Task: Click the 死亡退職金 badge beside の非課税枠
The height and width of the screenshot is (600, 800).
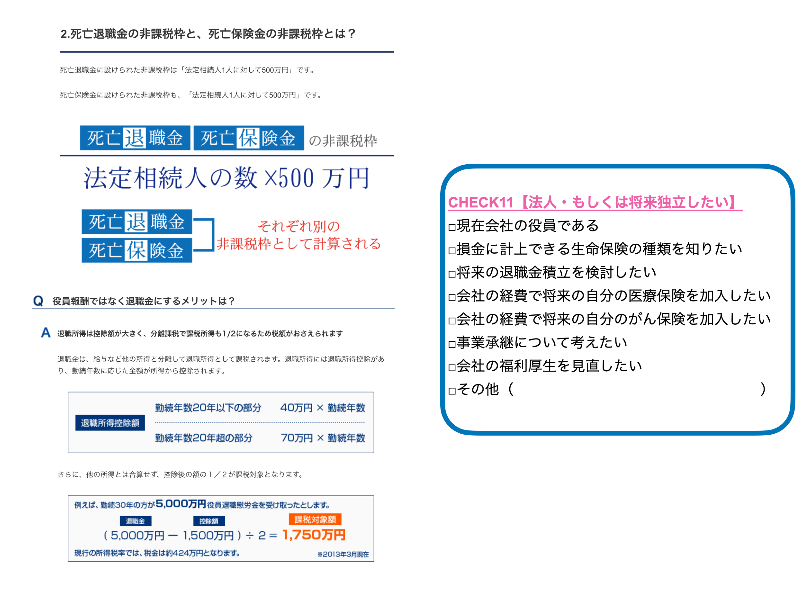Action: point(134,140)
